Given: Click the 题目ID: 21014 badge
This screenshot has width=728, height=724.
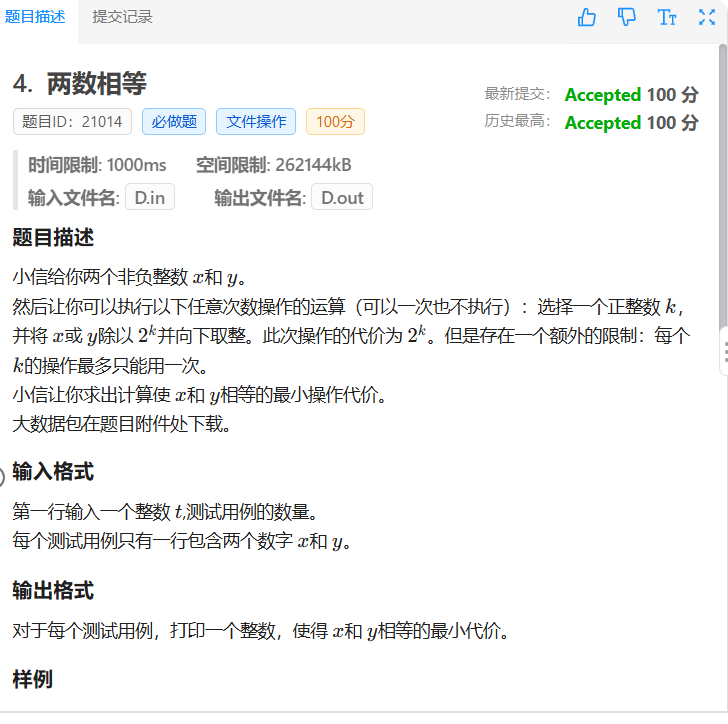Looking at the screenshot, I should click(x=72, y=122).
